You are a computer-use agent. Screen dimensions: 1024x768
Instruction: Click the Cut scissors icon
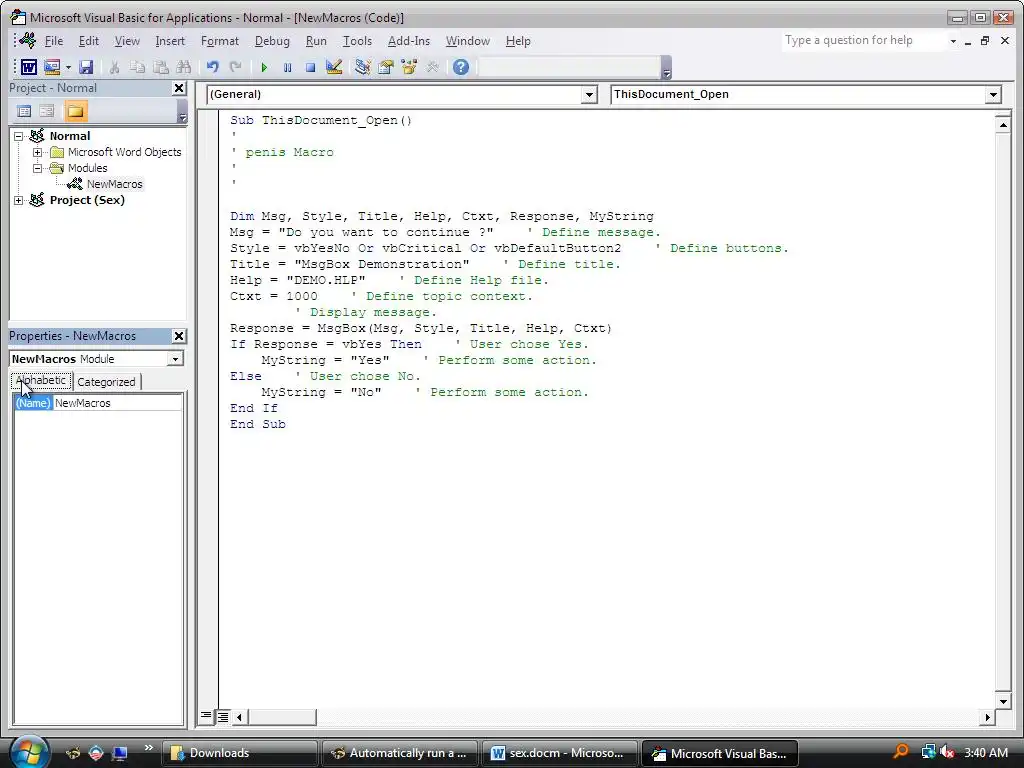115,67
